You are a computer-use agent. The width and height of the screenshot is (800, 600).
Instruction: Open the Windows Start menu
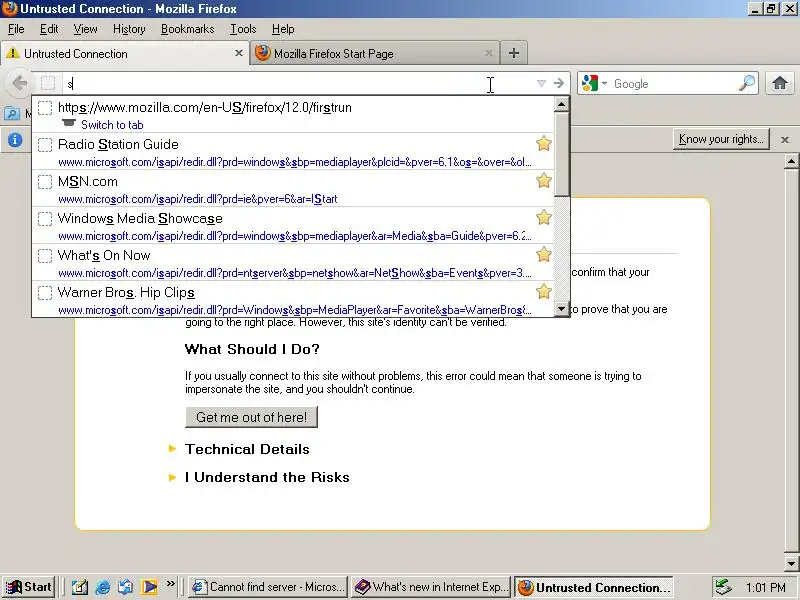click(x=29, y=587)
